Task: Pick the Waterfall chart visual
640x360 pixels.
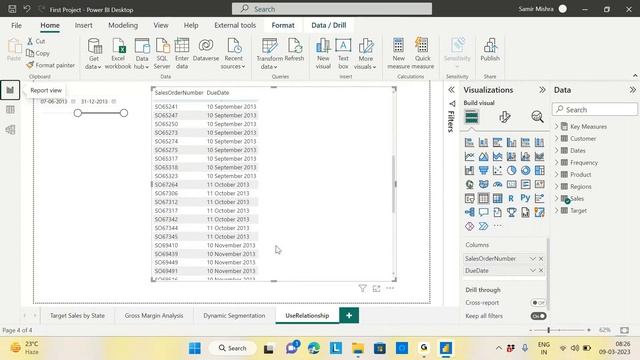Action: tap(469, 170)
